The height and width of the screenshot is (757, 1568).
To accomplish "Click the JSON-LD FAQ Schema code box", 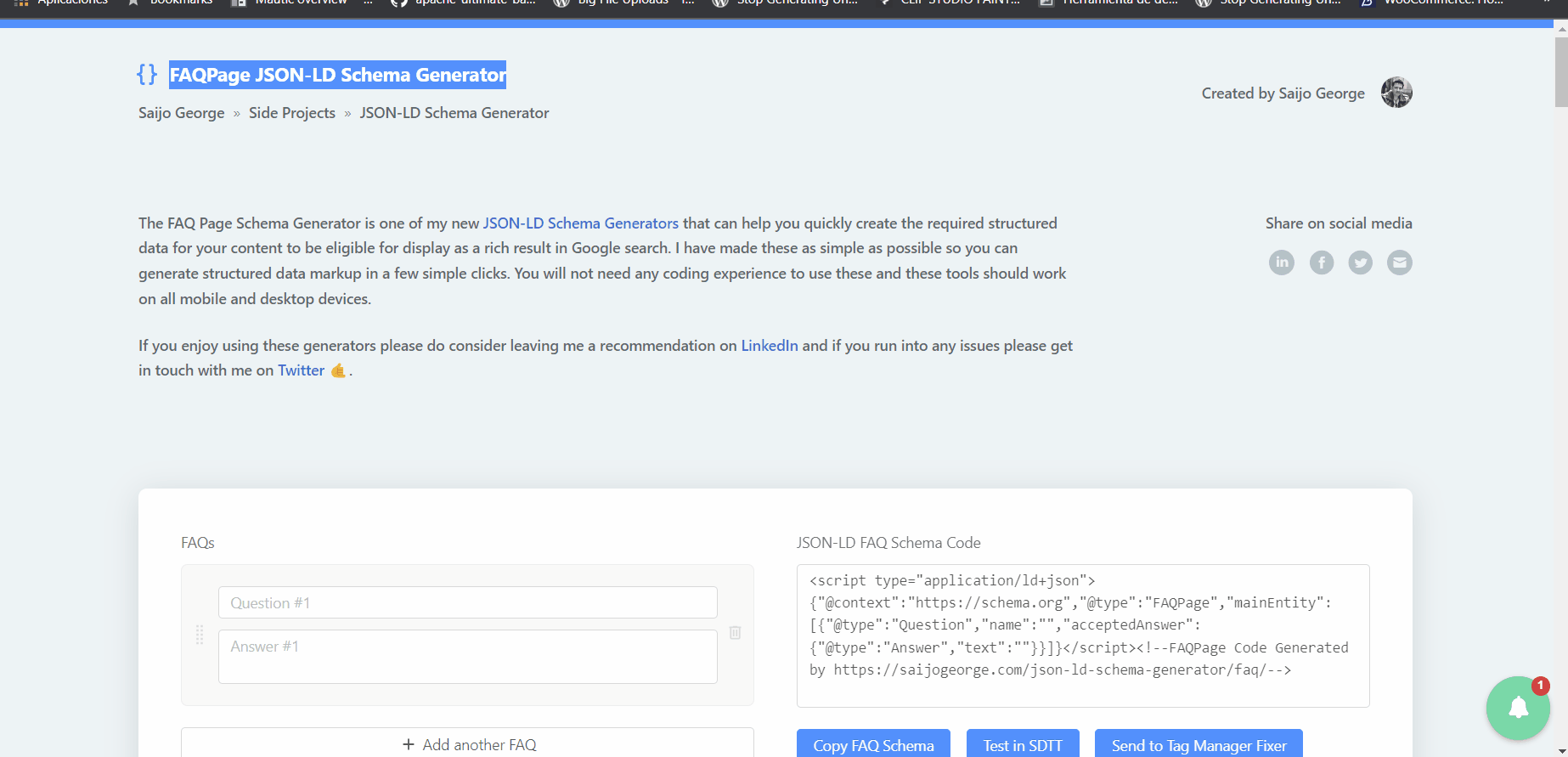I will [x=1082, y=636].
